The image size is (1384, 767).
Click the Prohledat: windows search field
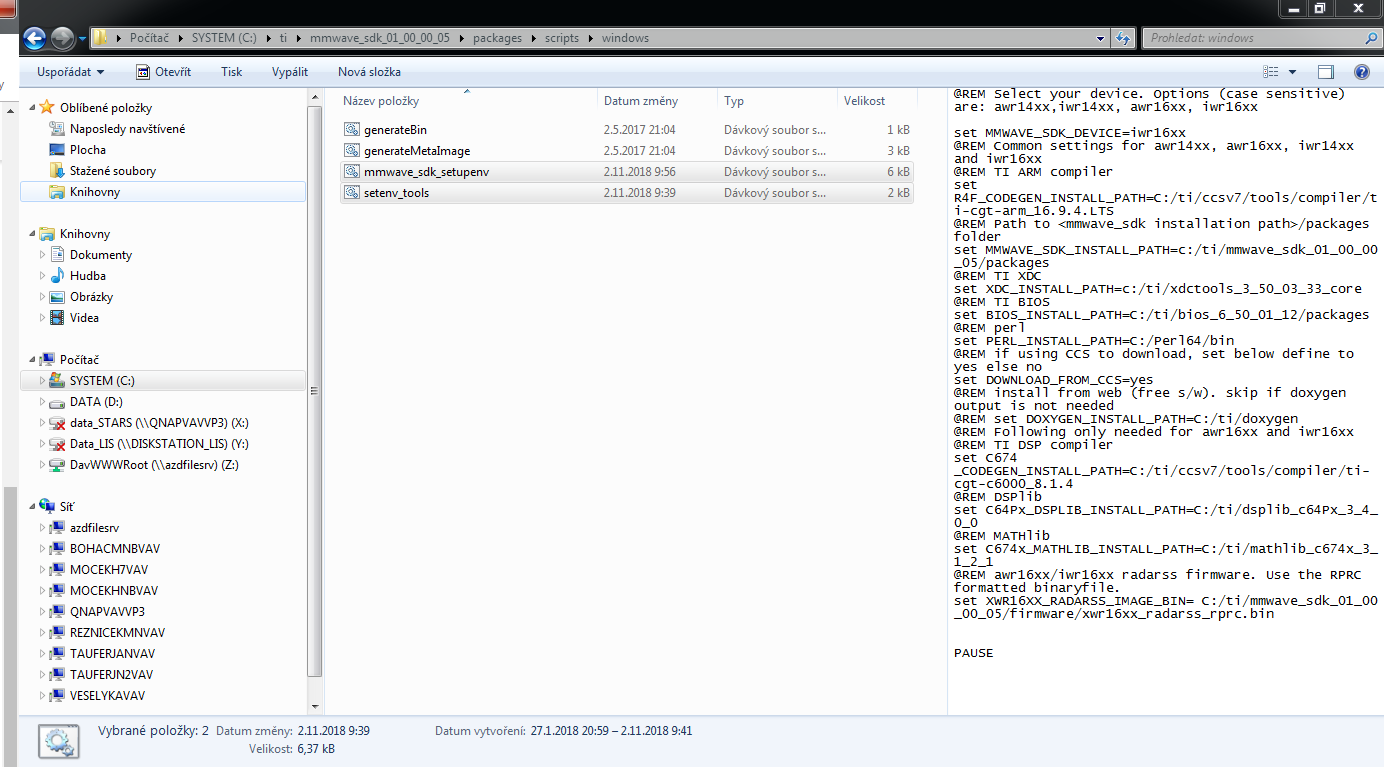(x=1250, y=37)
